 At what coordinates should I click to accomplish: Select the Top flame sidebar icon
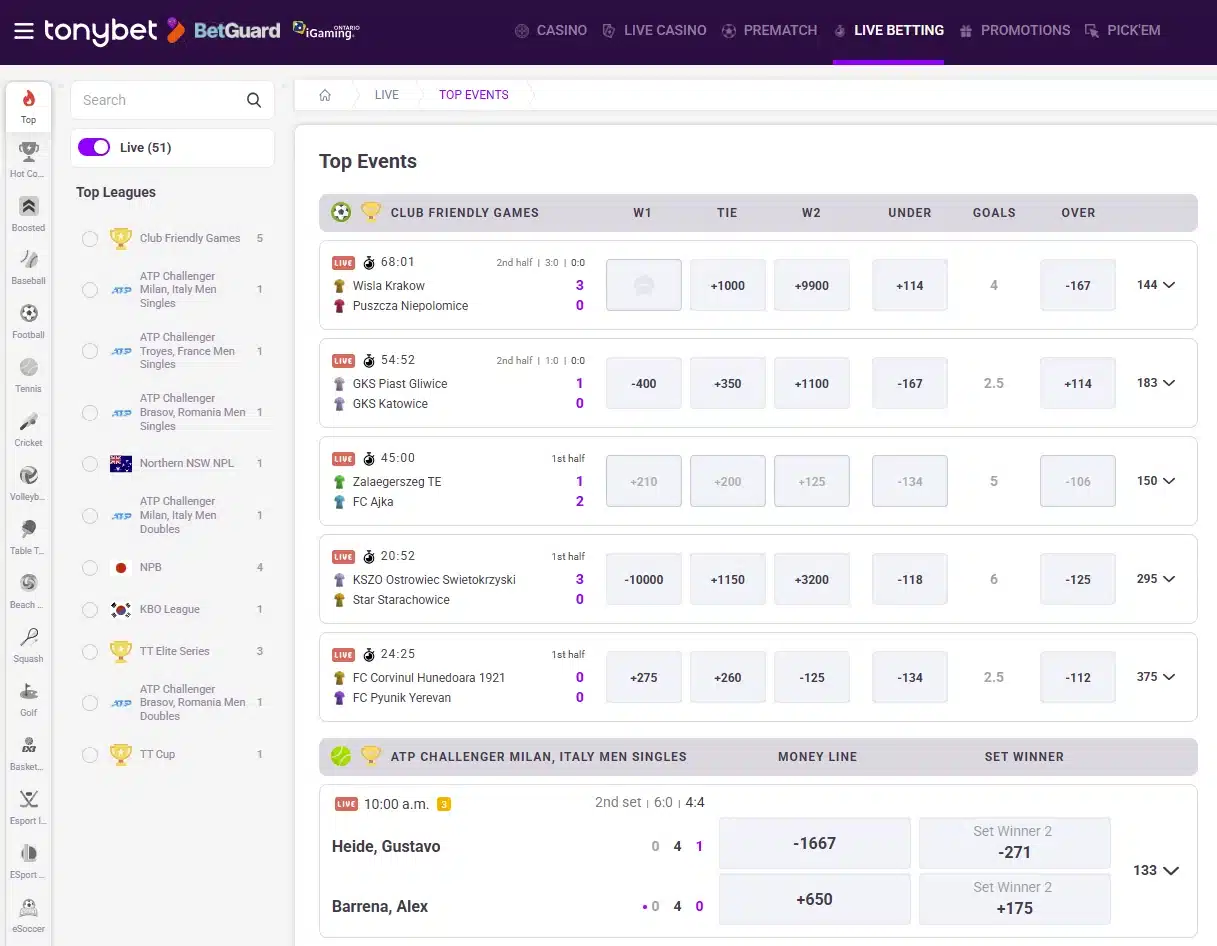28,106
